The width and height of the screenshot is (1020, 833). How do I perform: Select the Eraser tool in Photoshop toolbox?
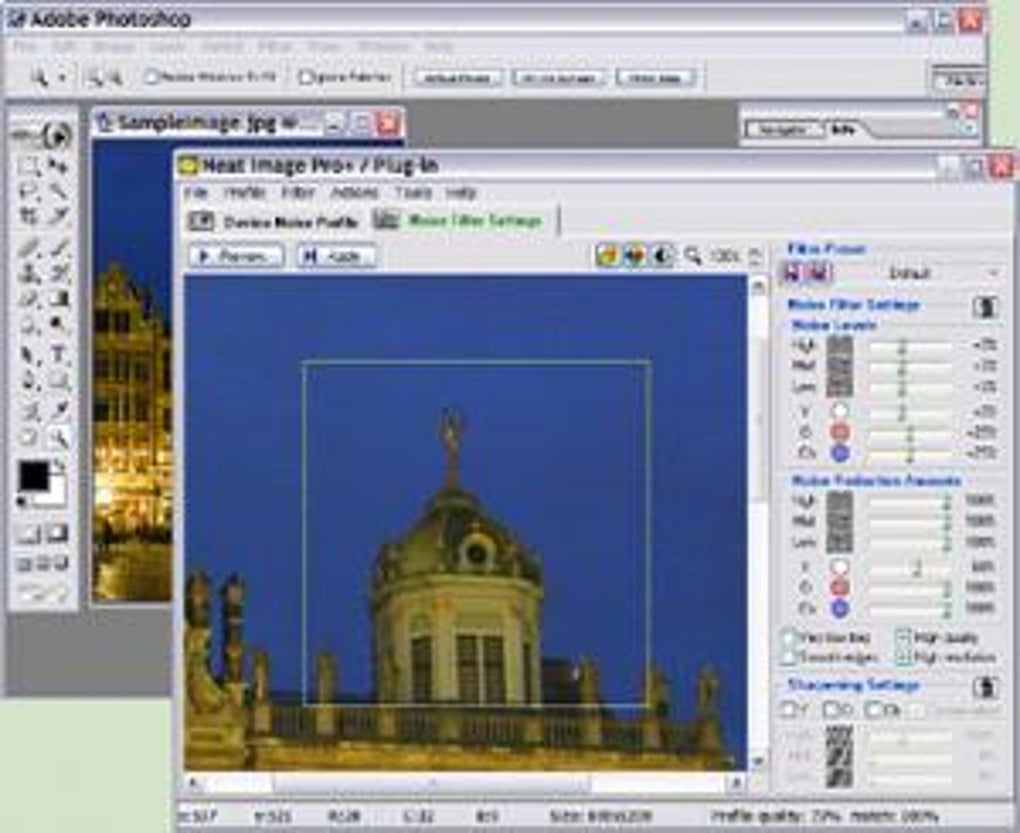29,298
